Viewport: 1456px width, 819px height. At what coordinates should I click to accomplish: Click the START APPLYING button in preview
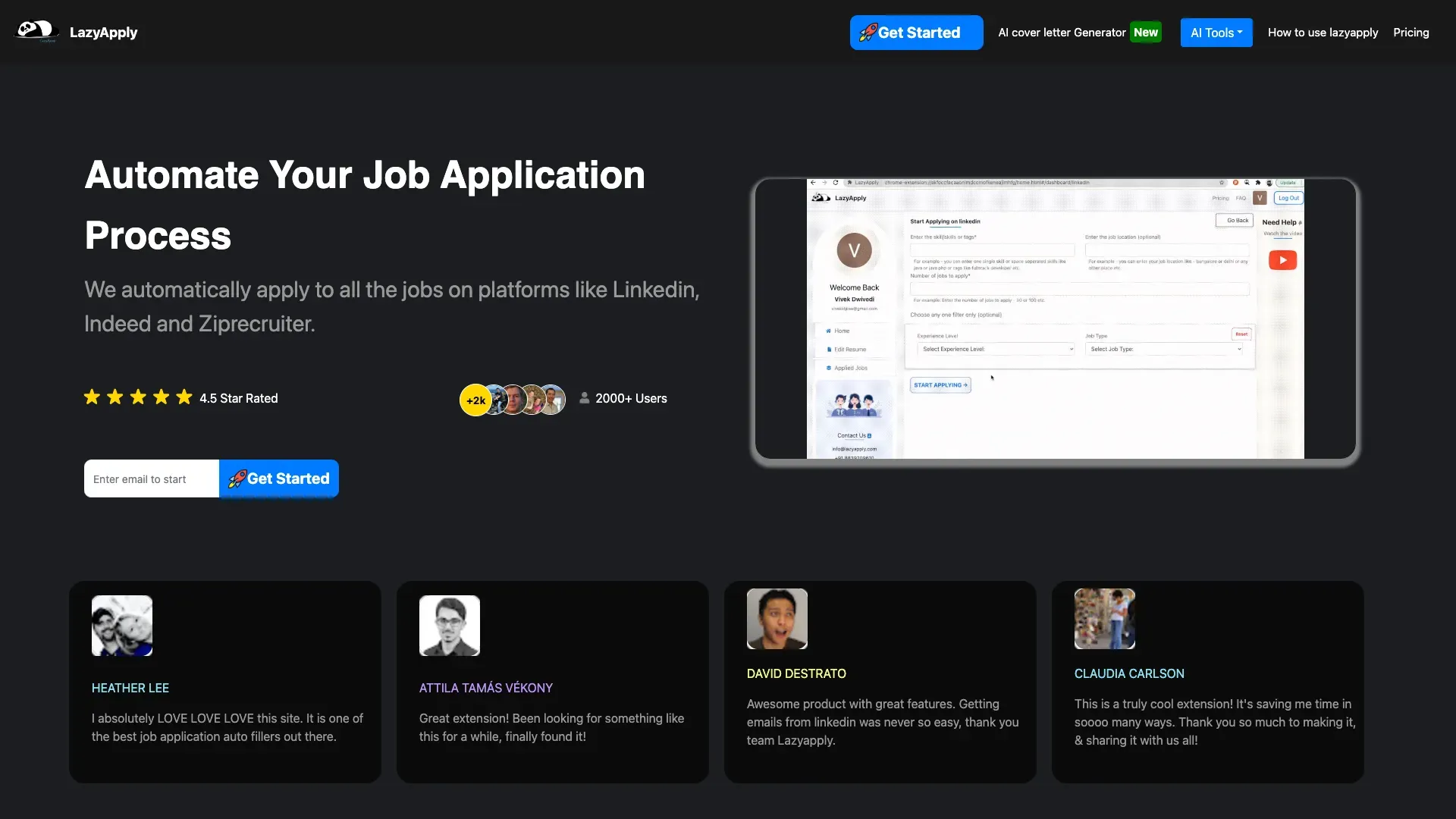(940, 385)
